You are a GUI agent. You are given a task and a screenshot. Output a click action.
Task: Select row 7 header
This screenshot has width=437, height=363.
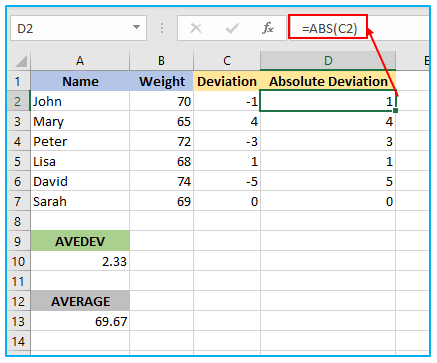coord(18,201)
